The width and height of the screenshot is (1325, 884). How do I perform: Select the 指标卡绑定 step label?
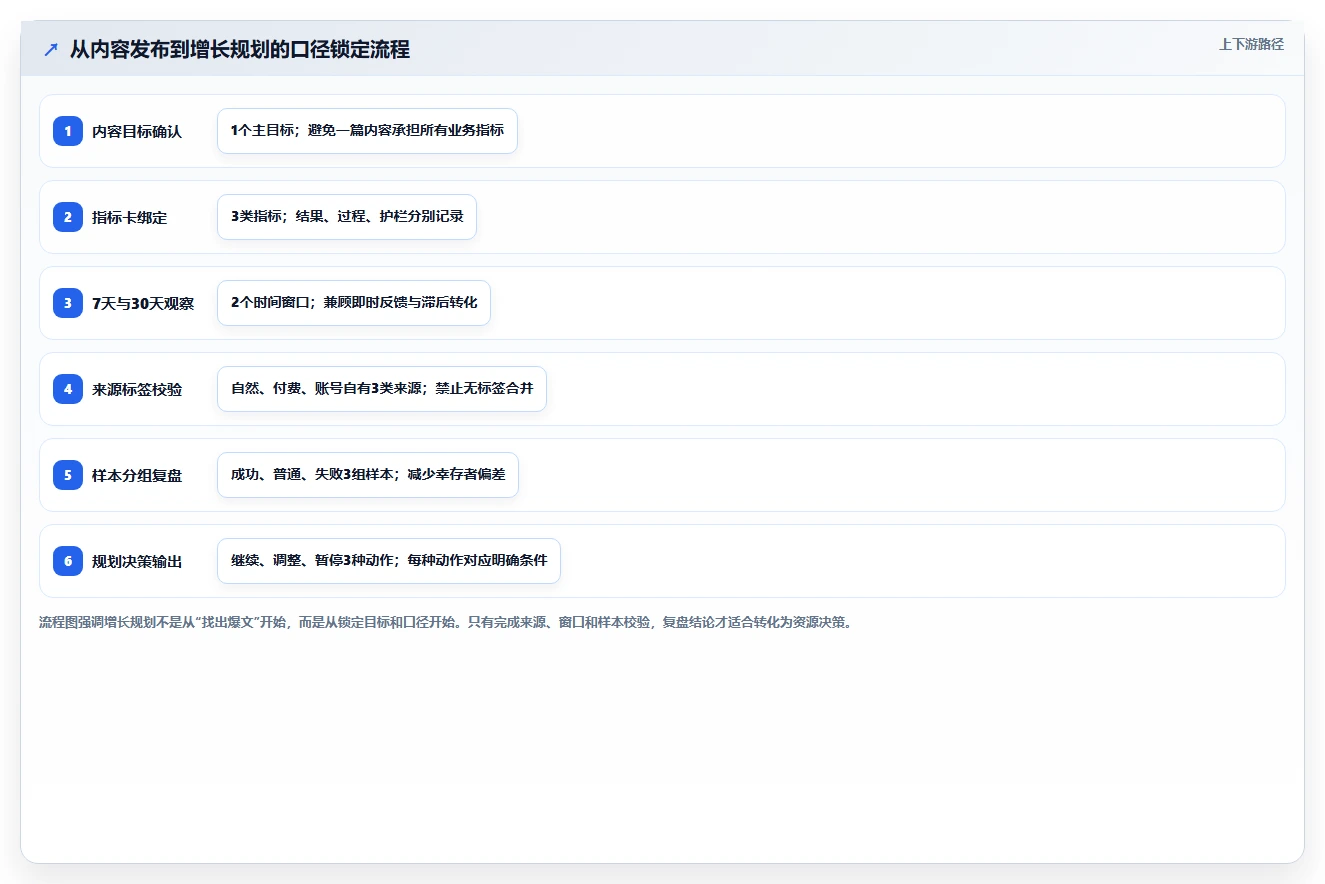[130, 217]
